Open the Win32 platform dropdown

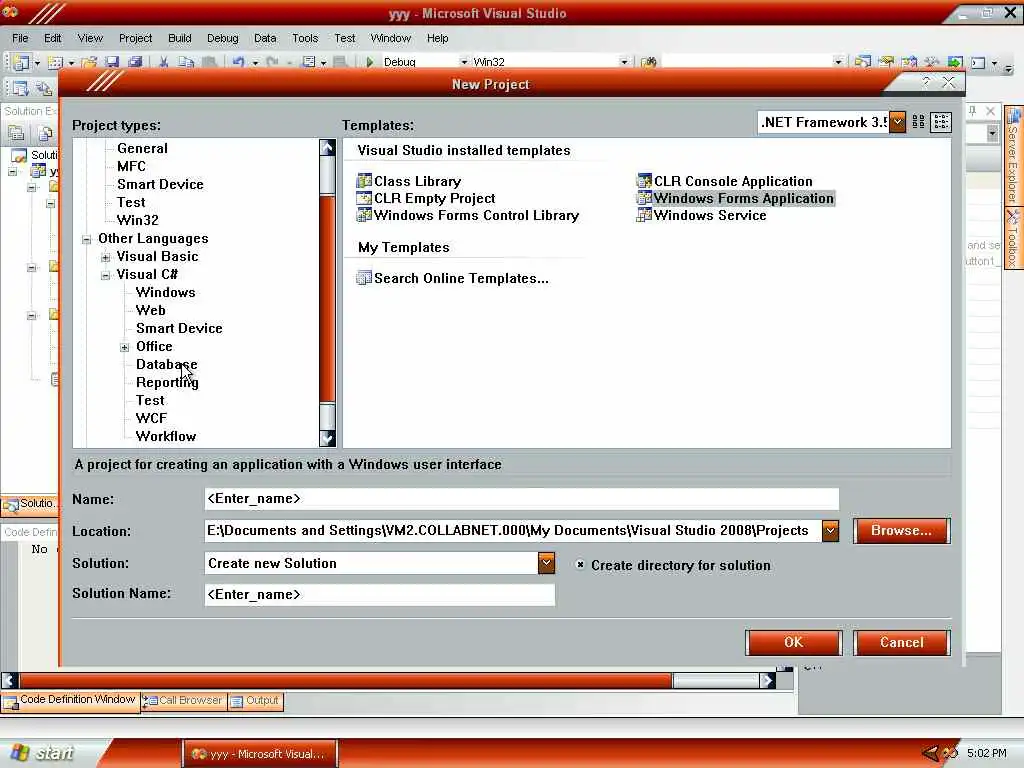[x=624, y=62]
